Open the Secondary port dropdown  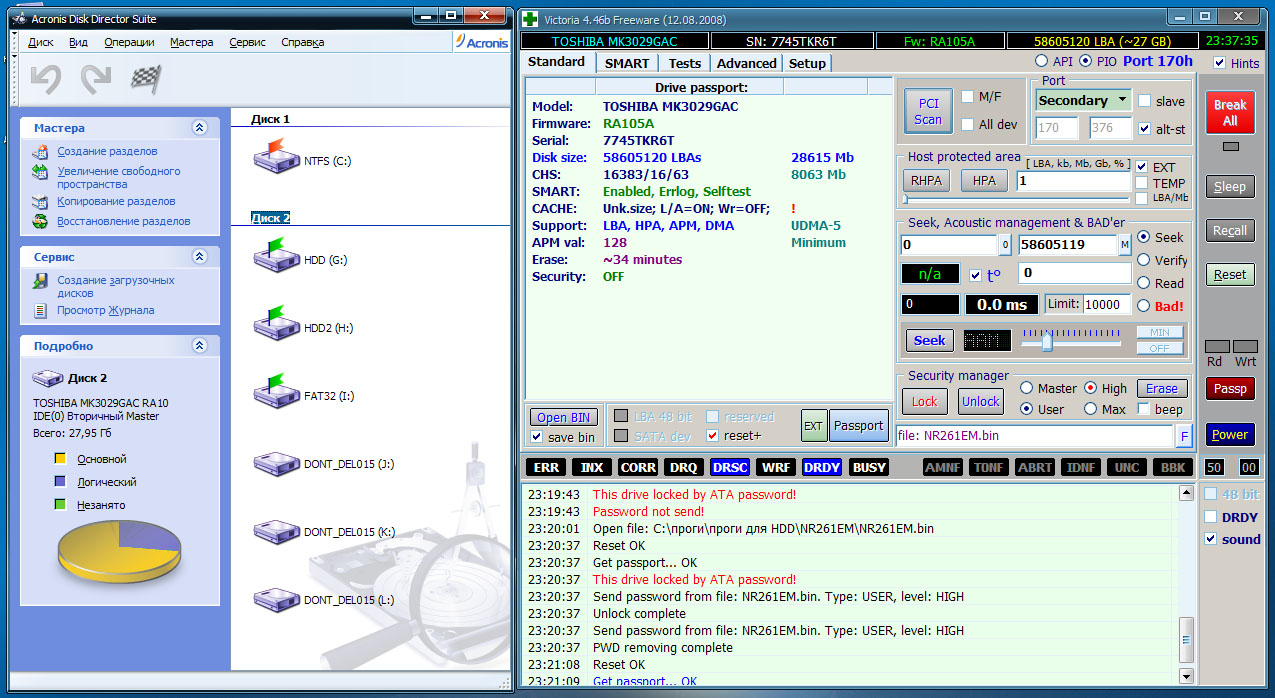click(x=1082, y=100)
